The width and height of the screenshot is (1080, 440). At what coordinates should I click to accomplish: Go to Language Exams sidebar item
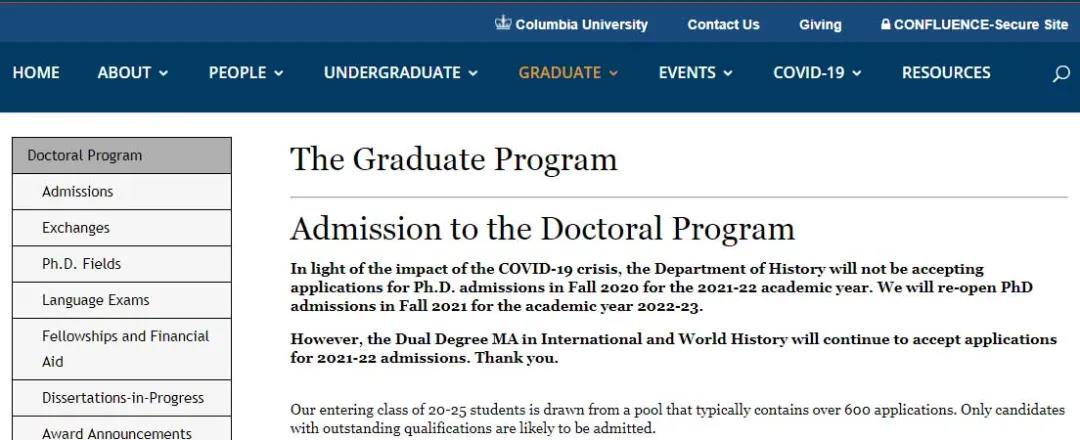[96, 299]
